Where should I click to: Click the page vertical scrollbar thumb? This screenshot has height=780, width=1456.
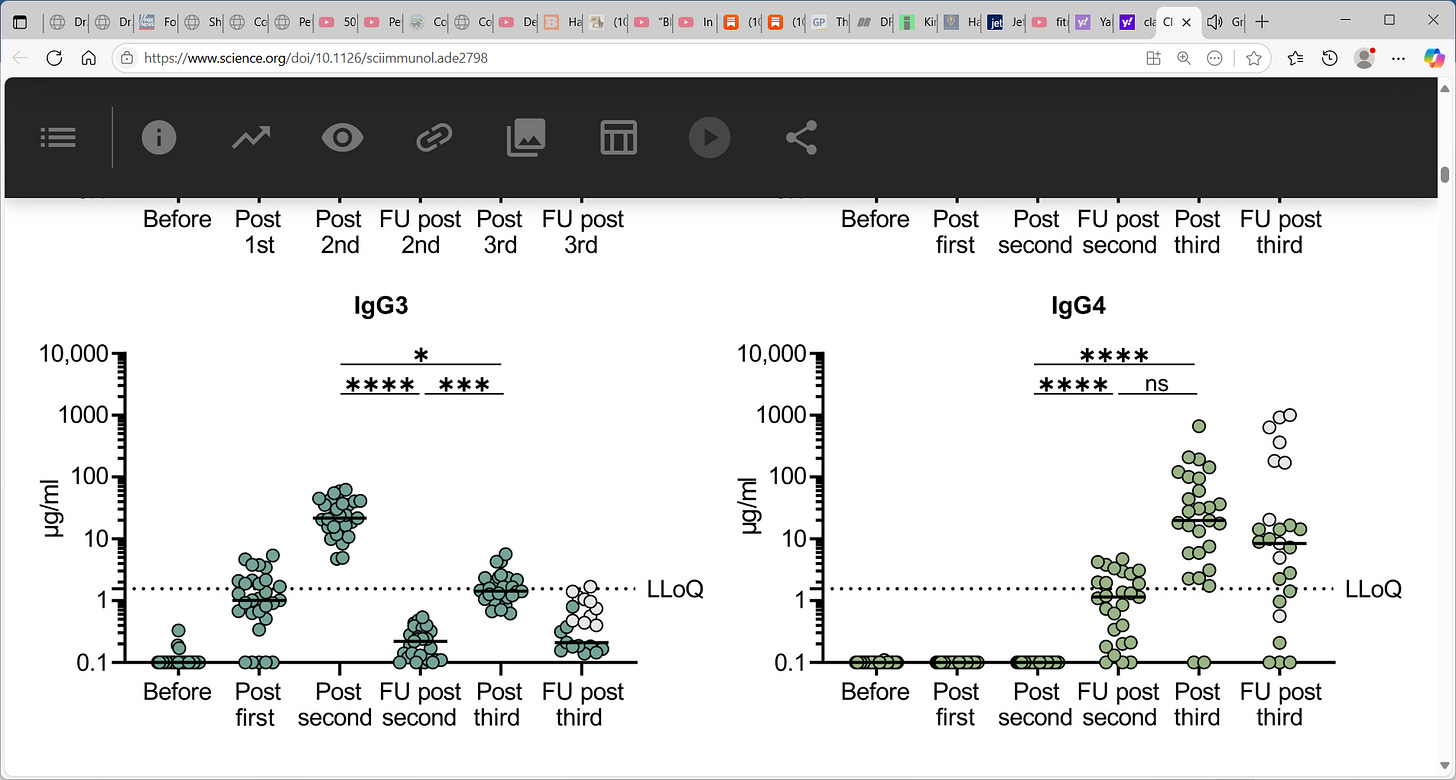[x=1445, y=174]
